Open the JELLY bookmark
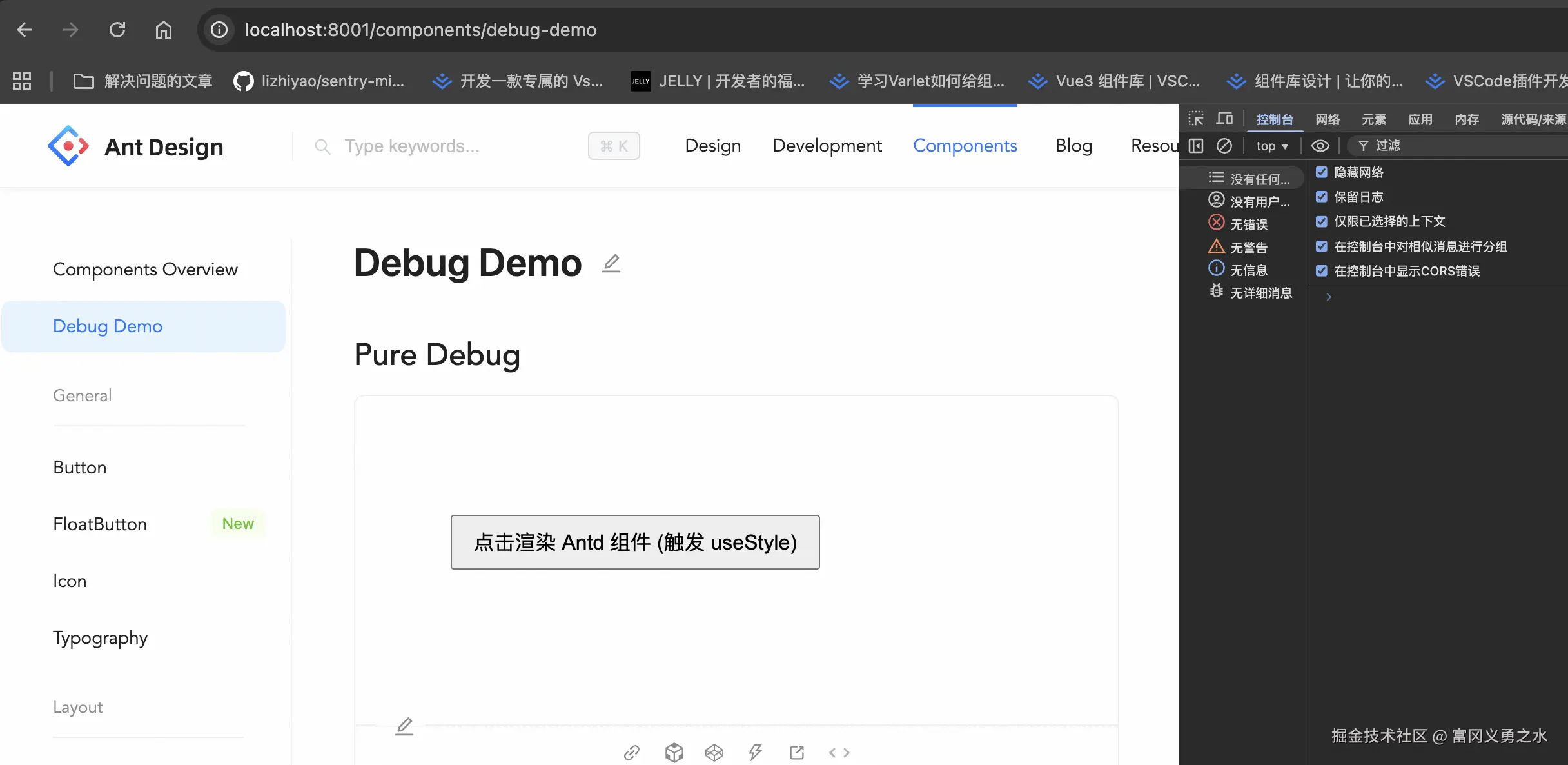This screenshot has height=765, width=1568. point(718,81)
